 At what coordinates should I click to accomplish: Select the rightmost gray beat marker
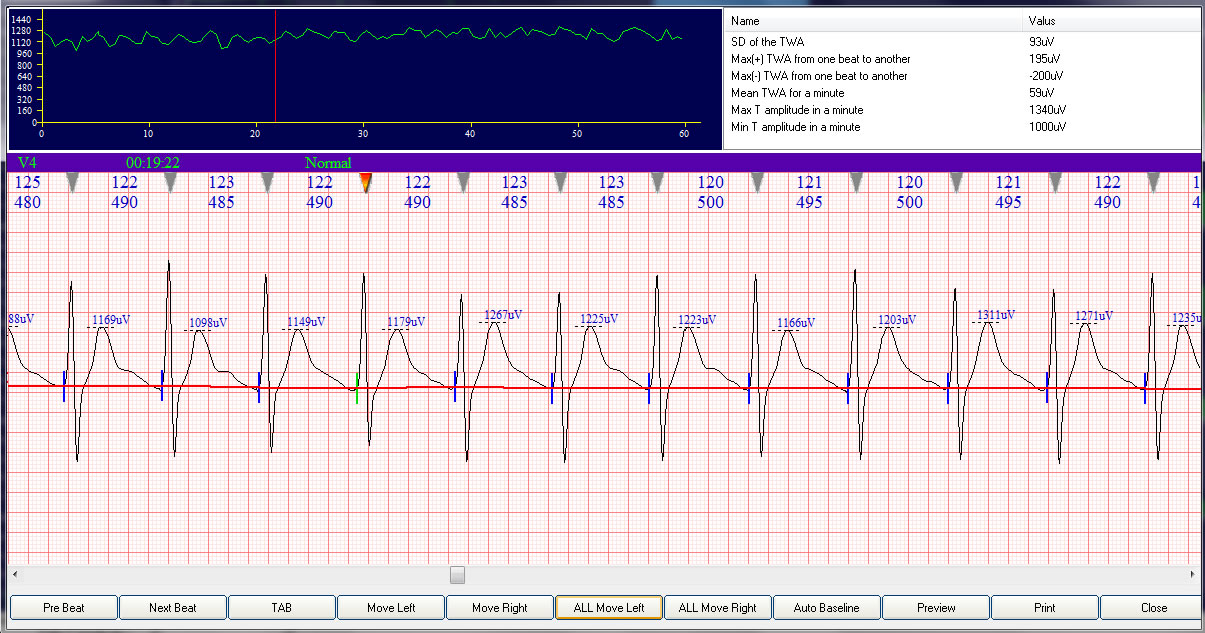coord(1152,183)
